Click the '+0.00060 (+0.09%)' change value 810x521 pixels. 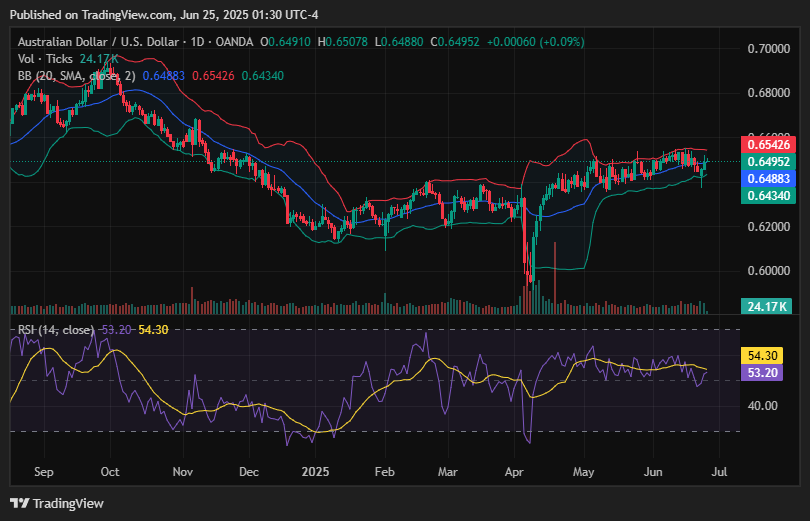536,42
